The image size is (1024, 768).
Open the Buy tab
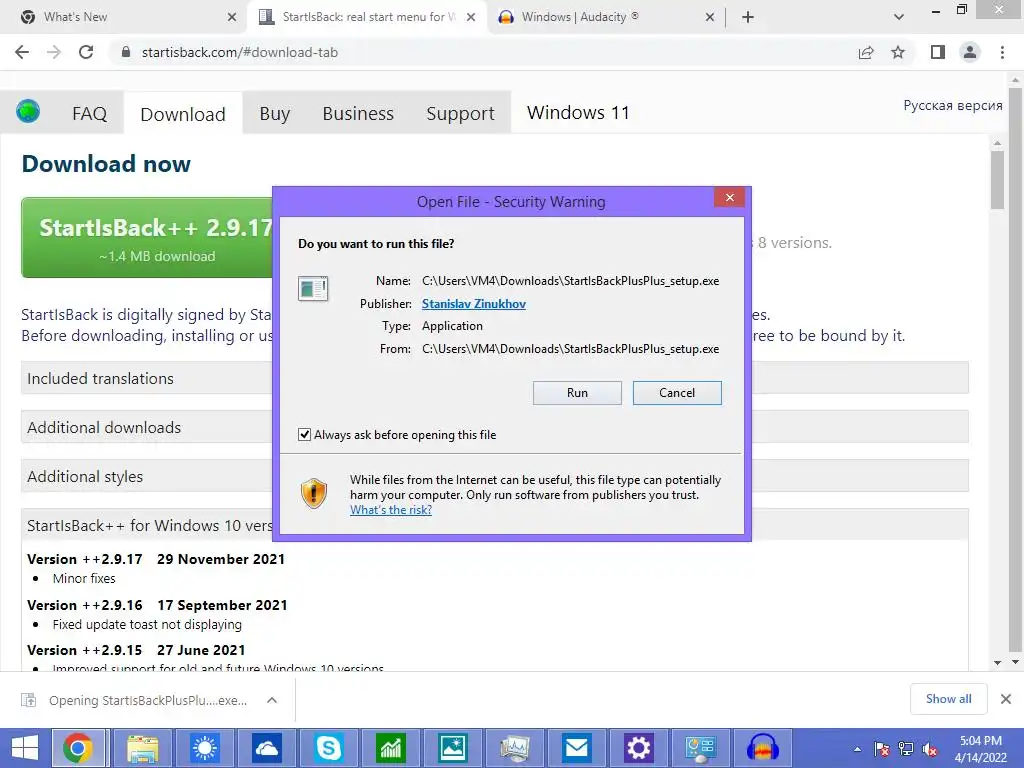coord(274,114)
